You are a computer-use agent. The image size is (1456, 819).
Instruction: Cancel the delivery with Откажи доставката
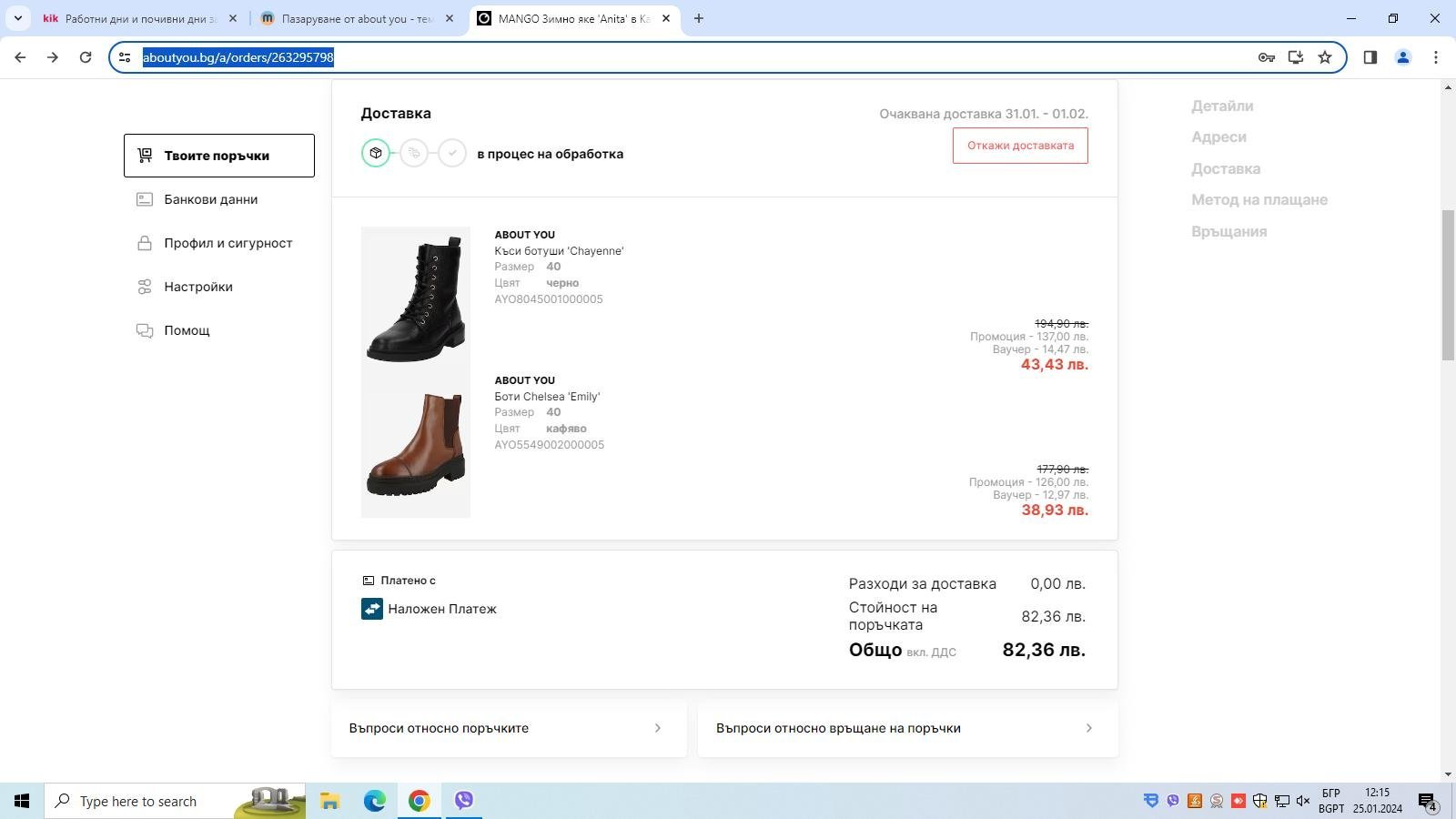pyautogui.click(x=1020, y=146)
